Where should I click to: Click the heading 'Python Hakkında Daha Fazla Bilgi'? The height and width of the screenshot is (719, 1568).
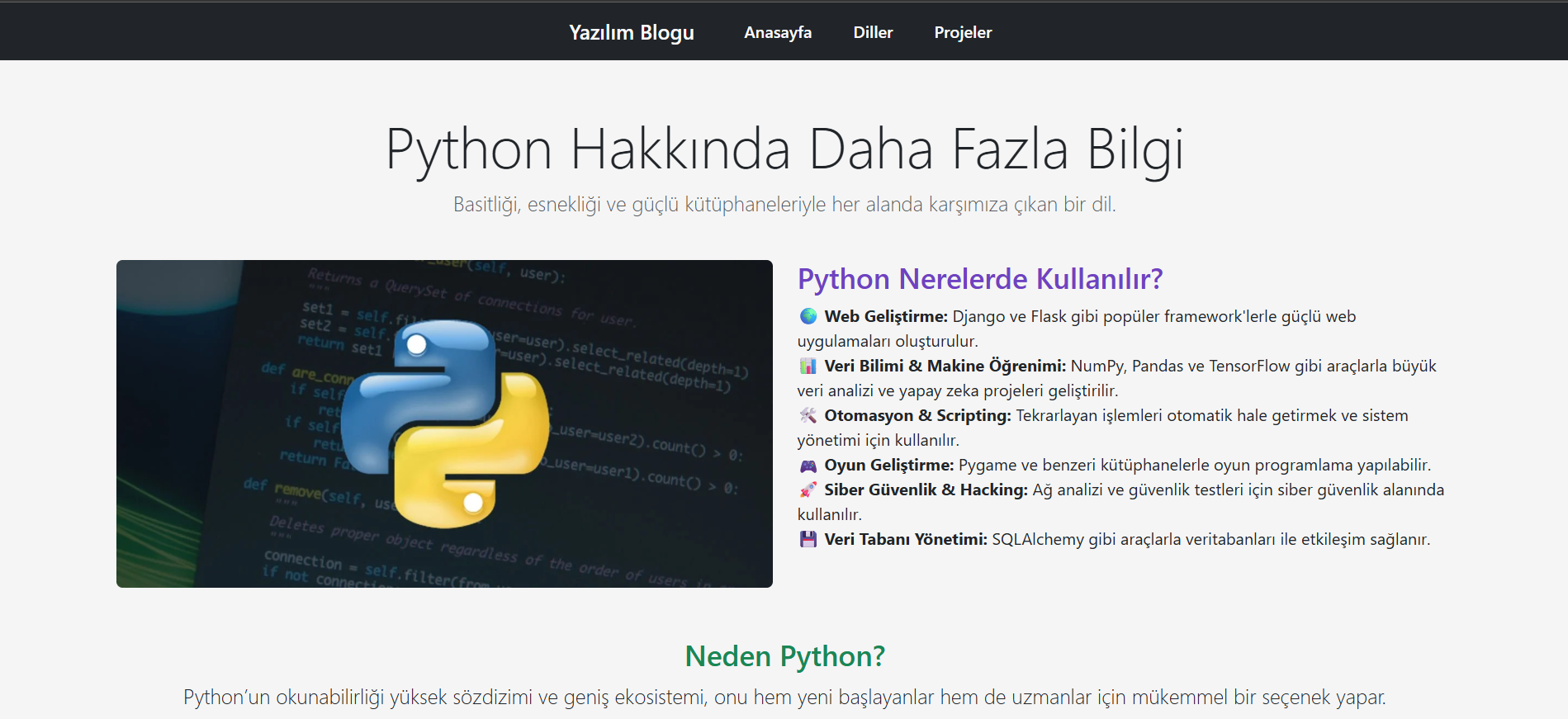784,149
